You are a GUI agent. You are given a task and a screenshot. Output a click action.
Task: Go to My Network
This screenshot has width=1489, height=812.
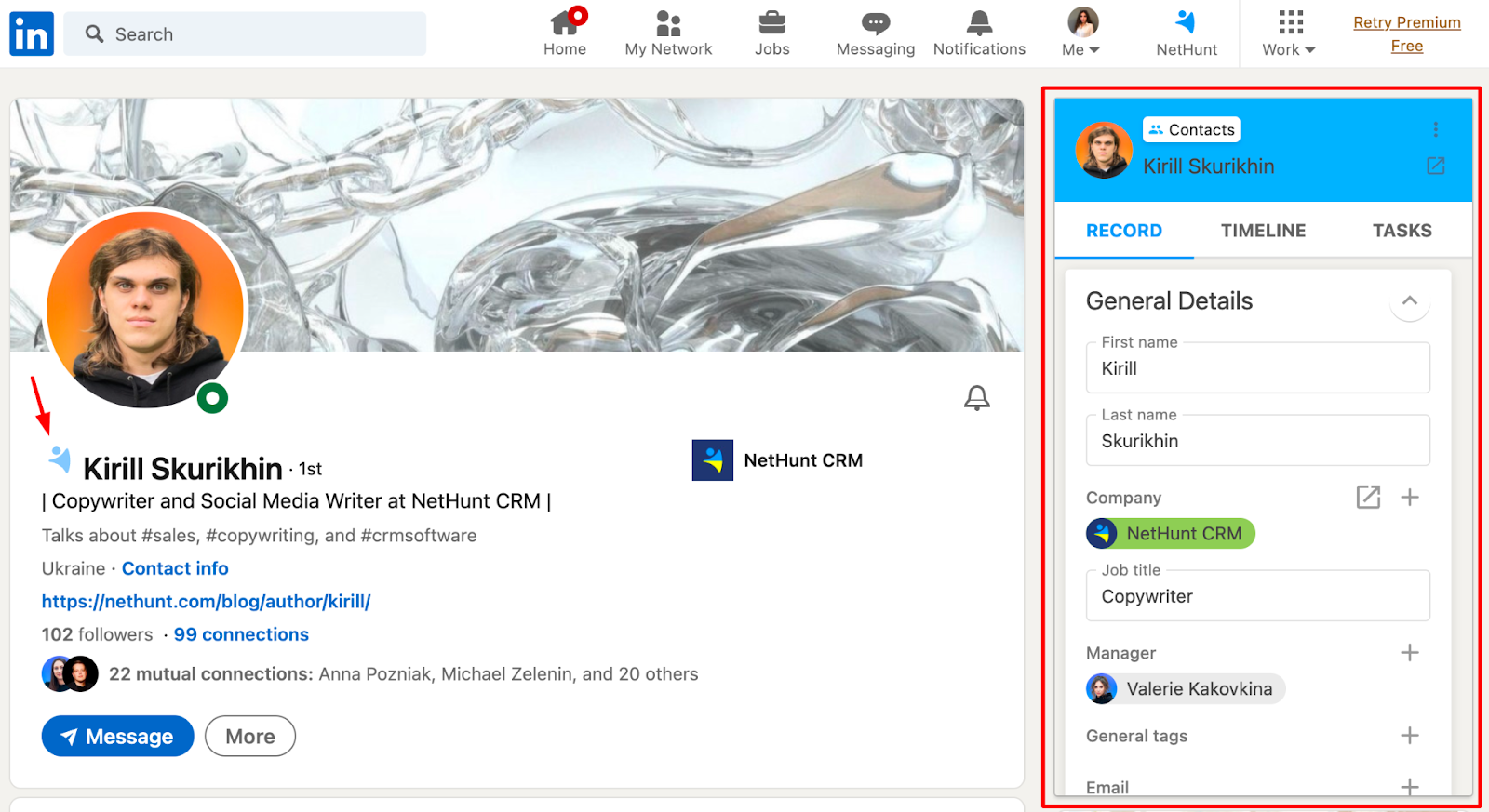tap(668, 33)
